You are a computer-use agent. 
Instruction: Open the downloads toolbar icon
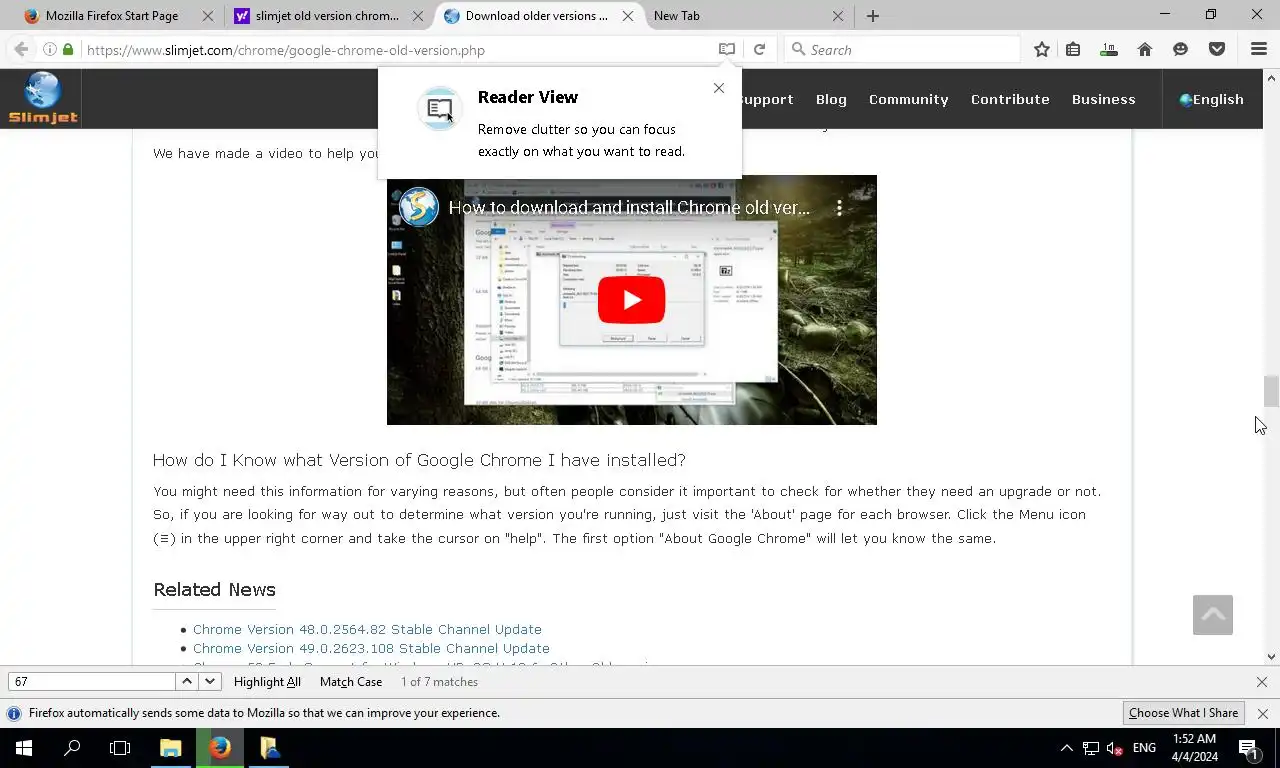coord(1109,49)
